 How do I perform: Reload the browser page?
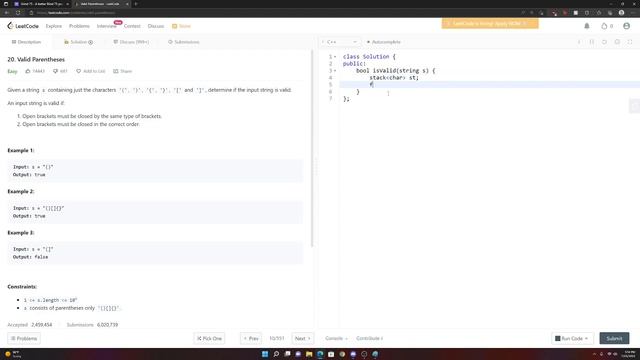[x=18, y=13]
